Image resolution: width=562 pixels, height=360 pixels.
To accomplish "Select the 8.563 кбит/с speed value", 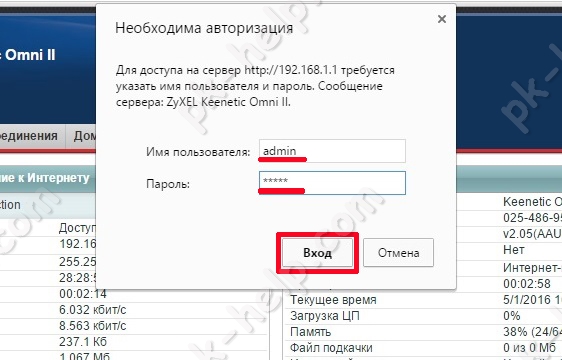I will pos(93,326).
